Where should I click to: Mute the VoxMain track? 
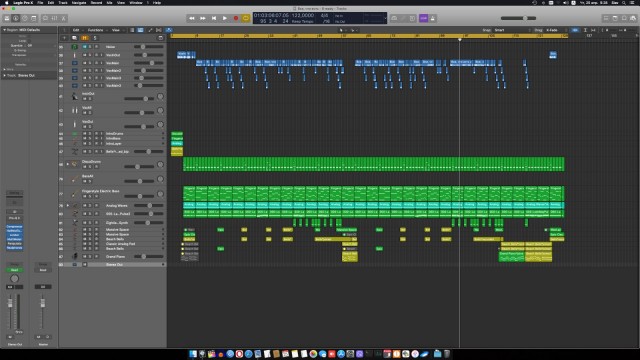coord(85,63)
